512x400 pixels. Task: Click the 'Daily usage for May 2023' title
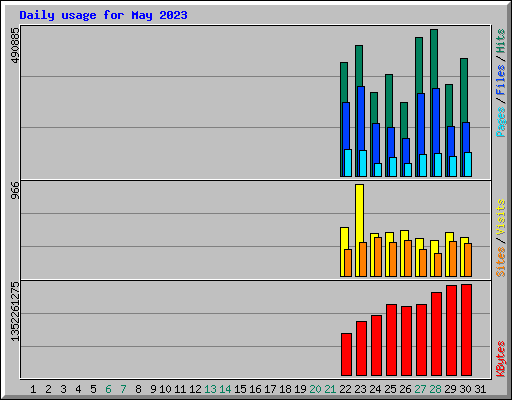pos(103,15)
